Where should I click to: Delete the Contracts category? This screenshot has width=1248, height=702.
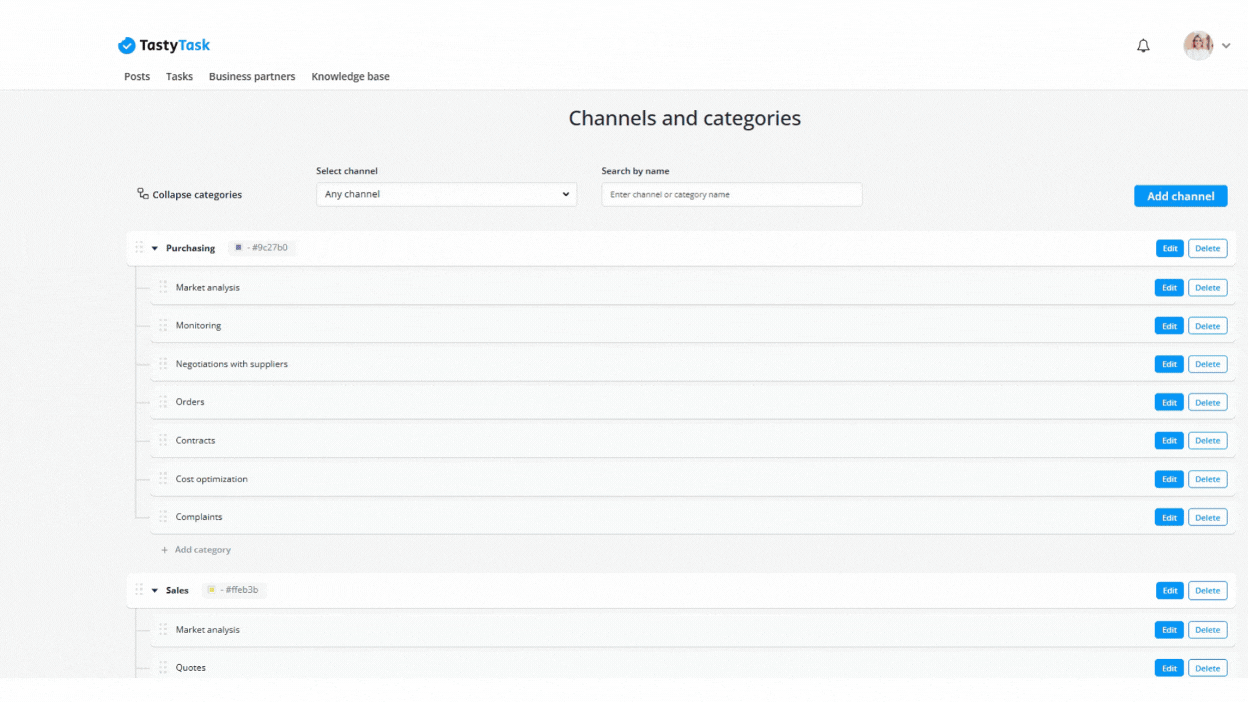point(1207,441)
